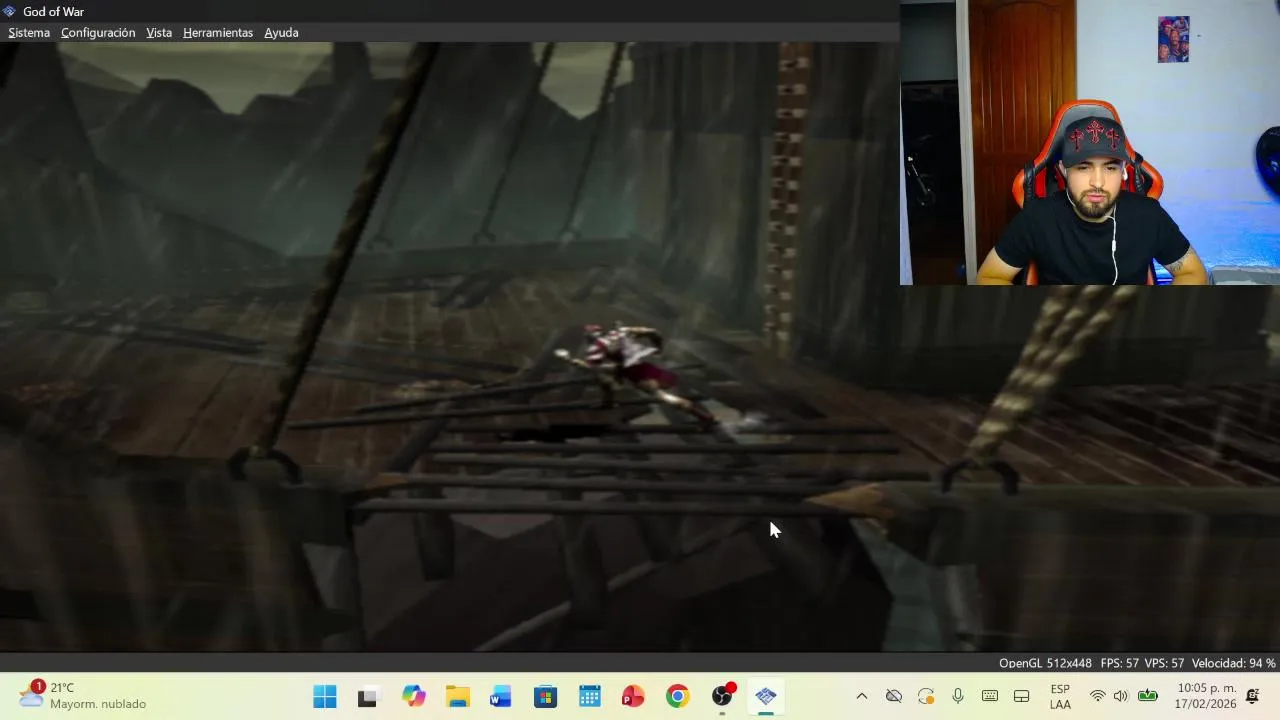Screen dimensions: 1280x720
Task: Open the volume speaker control
Action: click(1121, 696)
